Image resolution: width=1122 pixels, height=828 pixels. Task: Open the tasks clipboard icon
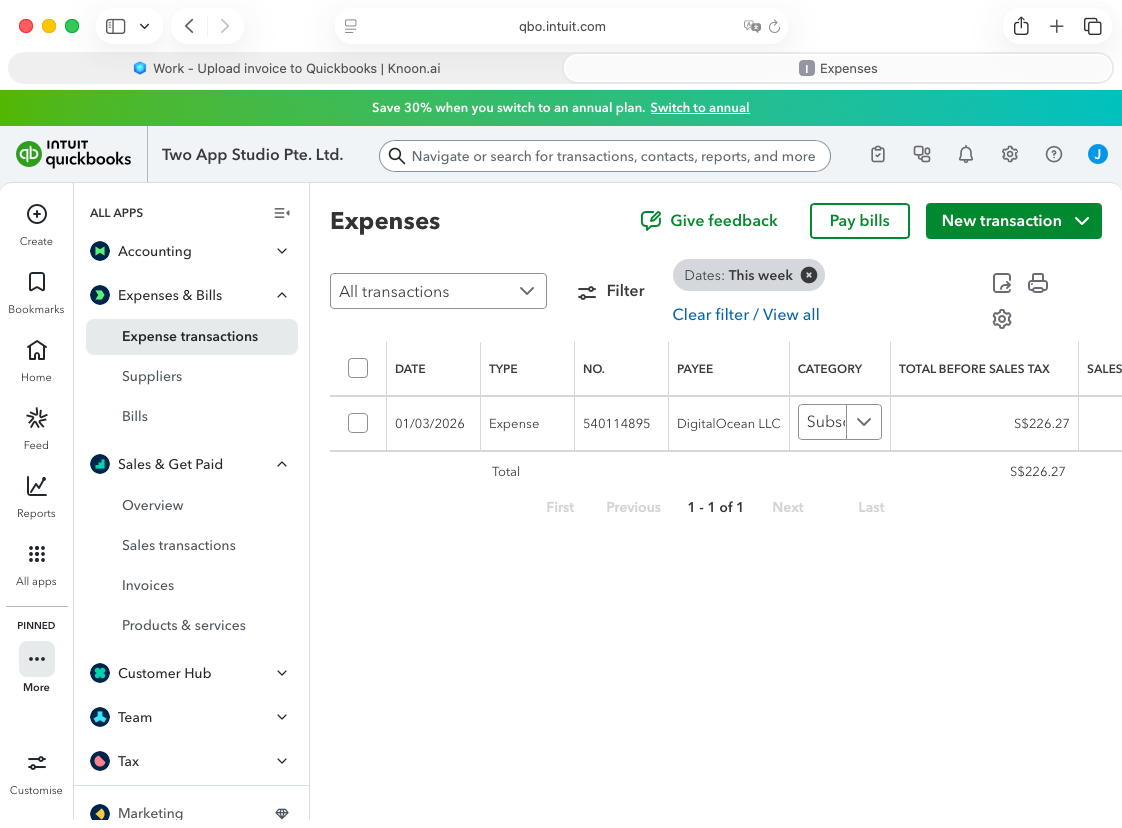tap(878, 154)
